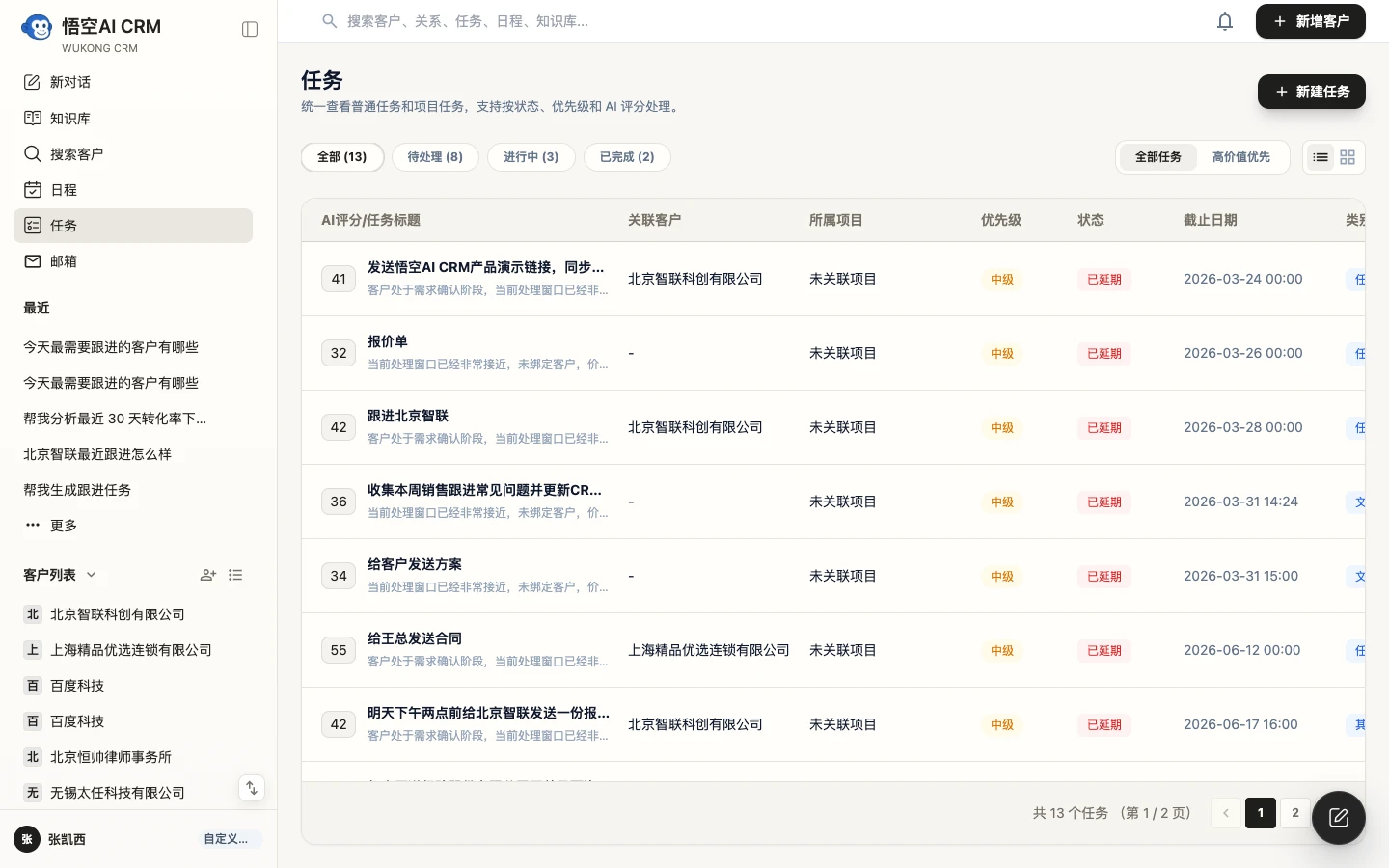Select the 全部 (13) filter tab
Screen dimensions: 1389x868
pyautogui.click(x=342, y=156)
